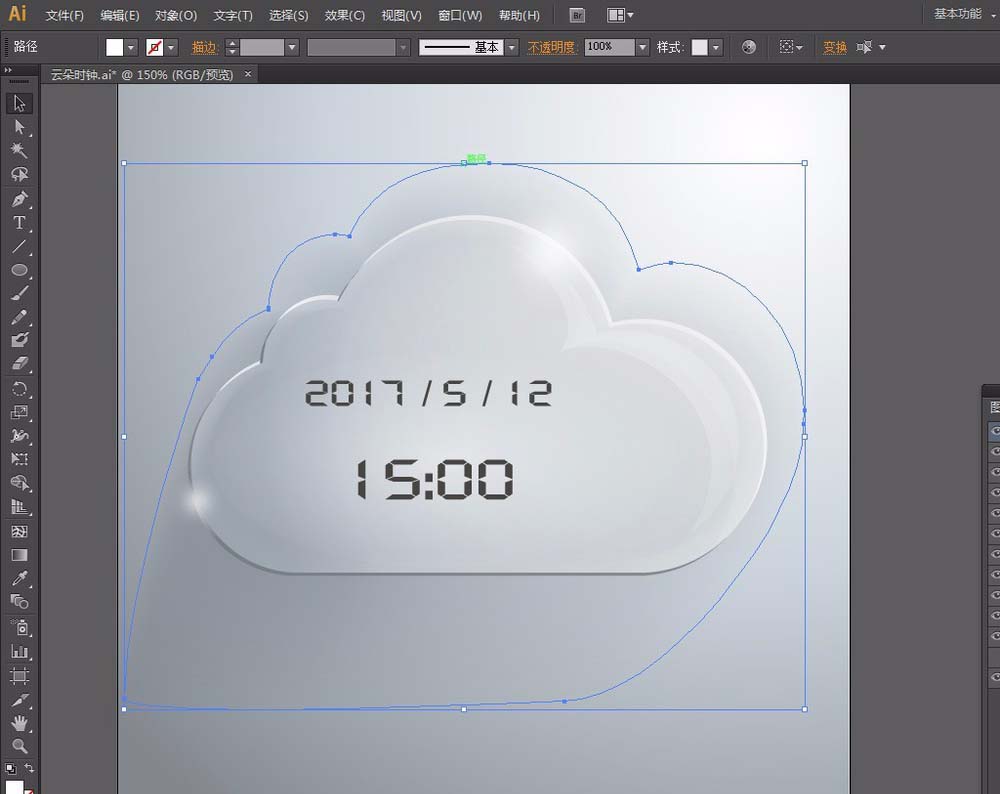Reset to default fill and stroke
Viewport: 1000px width, 794px height.
pyautogui.click(x=10, y=768)
